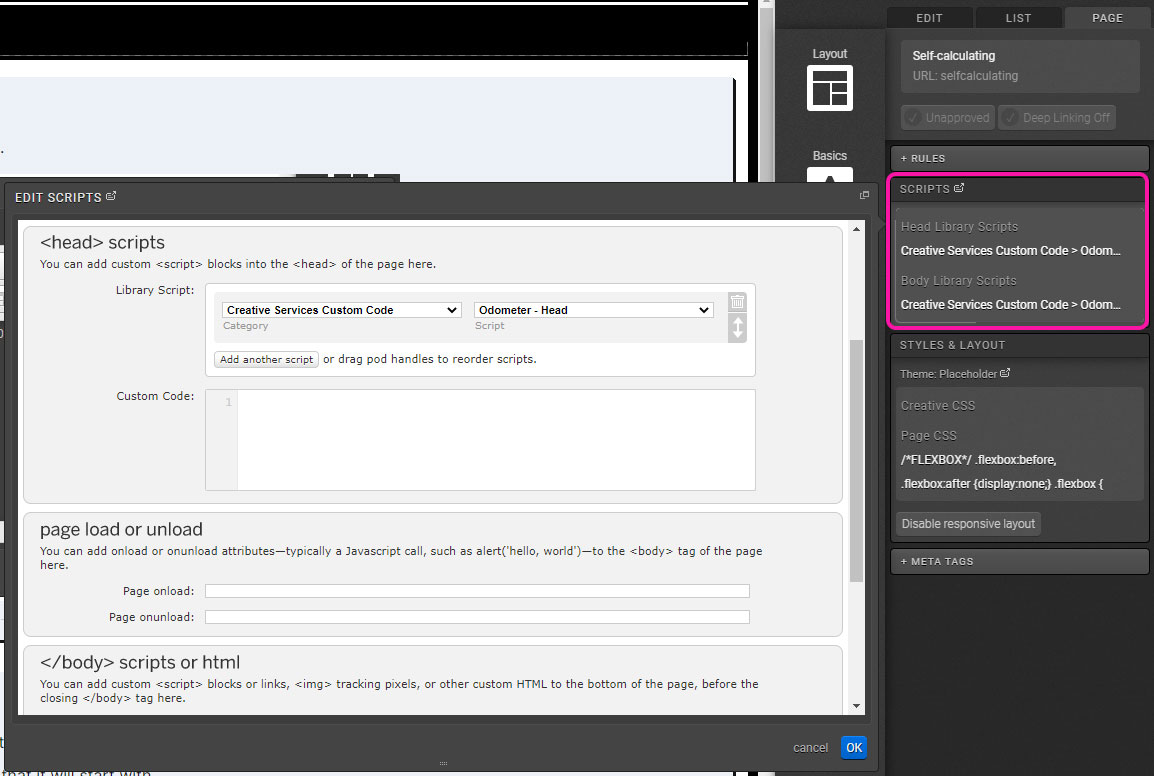Toggle the Unapproved status
The image size is (1154, 776).
(x=947, y=118)
